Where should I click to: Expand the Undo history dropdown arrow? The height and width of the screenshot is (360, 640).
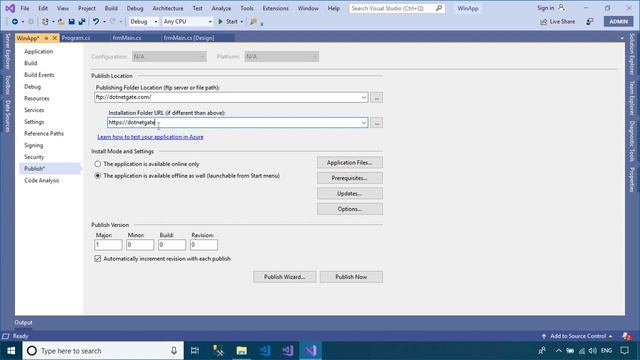click(104, 22)
